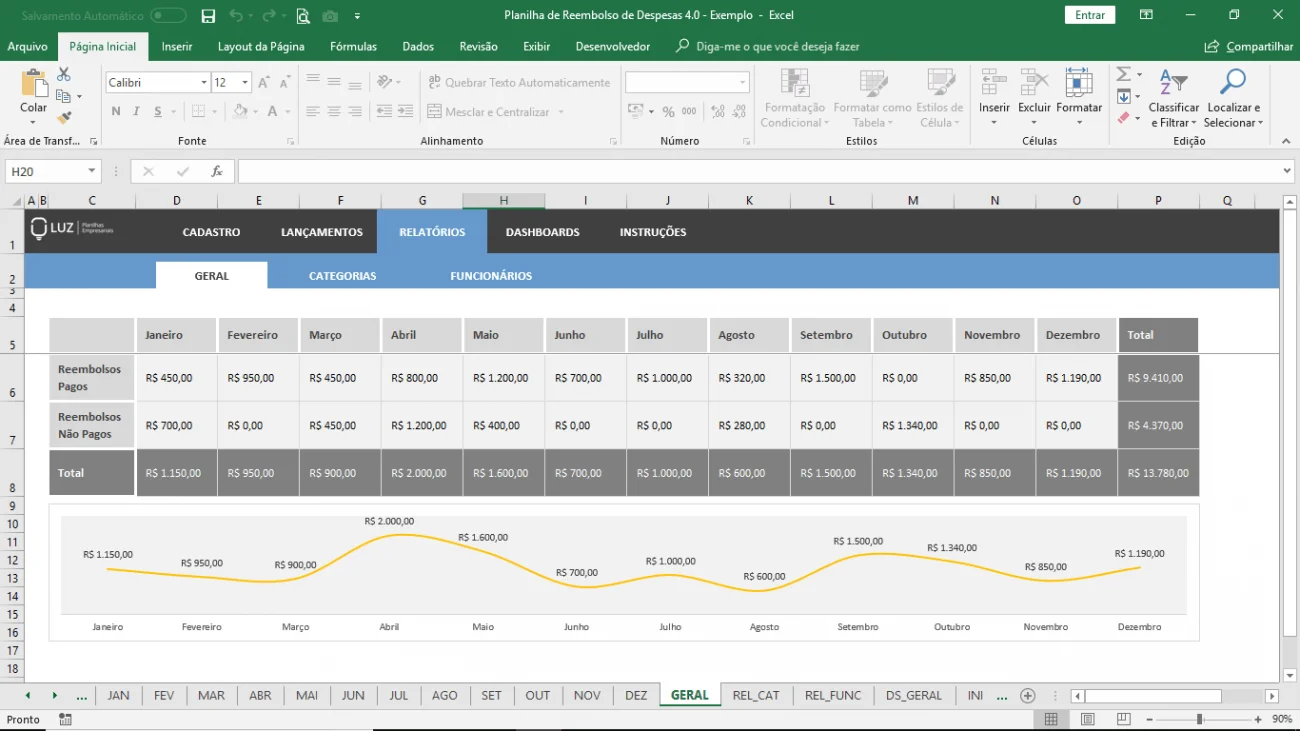Click the macro record icon in status bar
This screenshot has width=1300, height=731.
(x=65, y=719)
